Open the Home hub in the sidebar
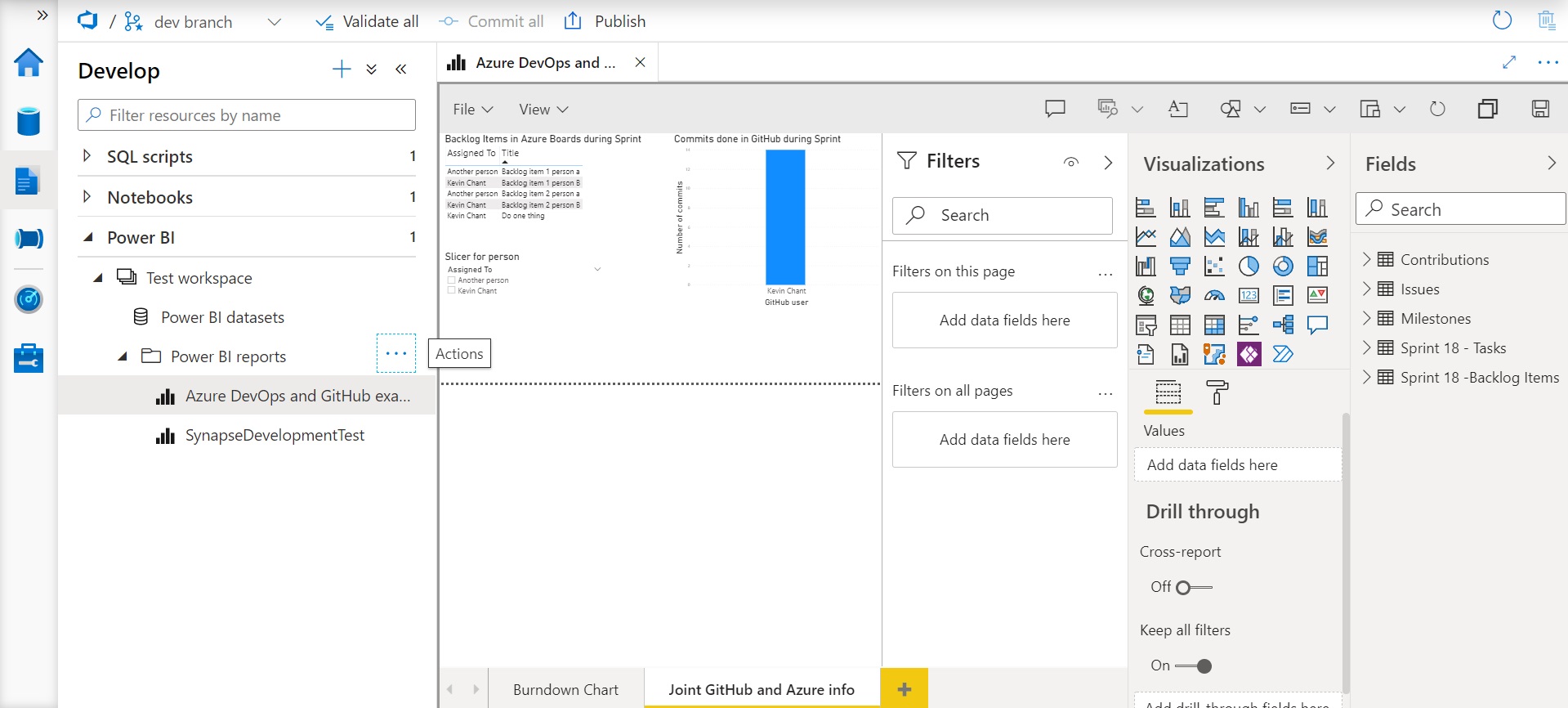The height and width of the screenshot is (708, 1568). click(29, 62)
